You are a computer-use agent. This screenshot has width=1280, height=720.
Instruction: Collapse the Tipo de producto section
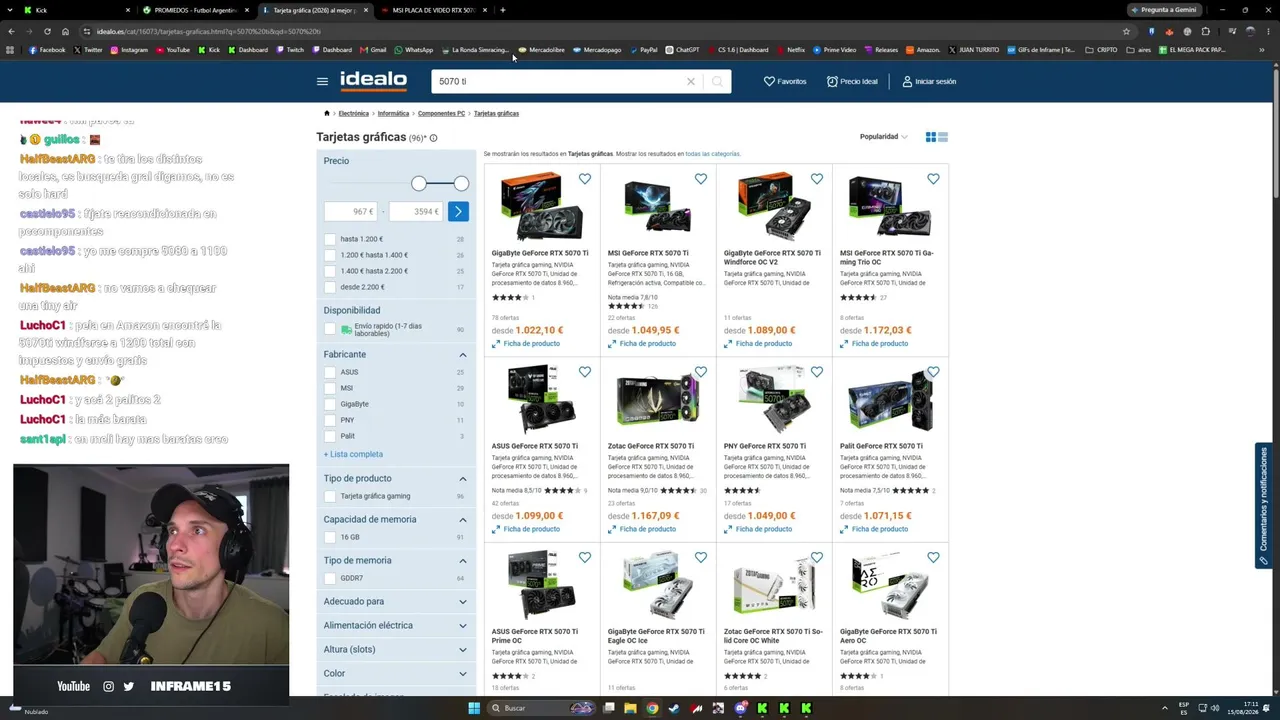[463, 479]
